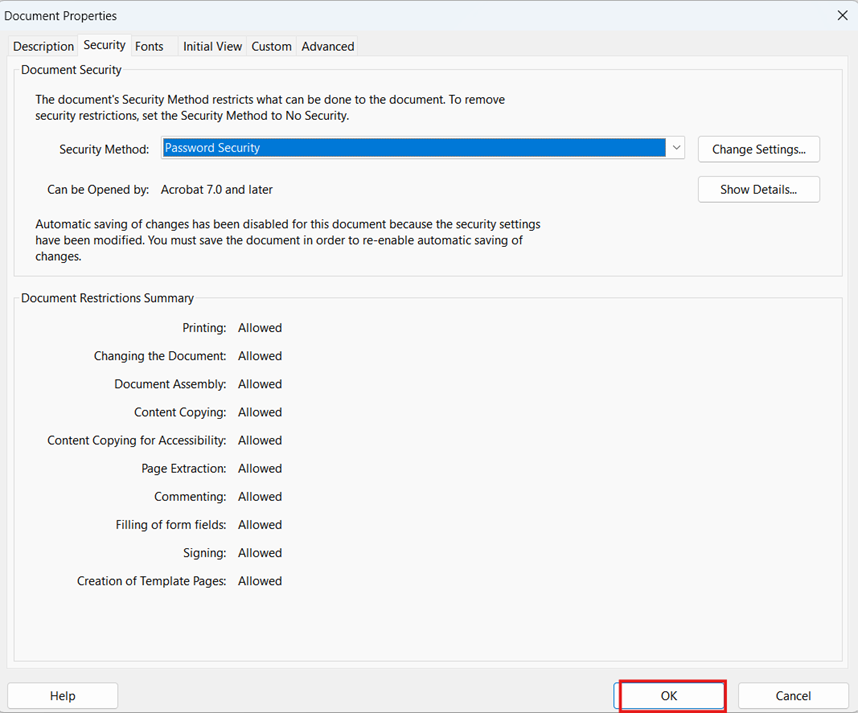Click the Show Details button

(x=758, y=189)
